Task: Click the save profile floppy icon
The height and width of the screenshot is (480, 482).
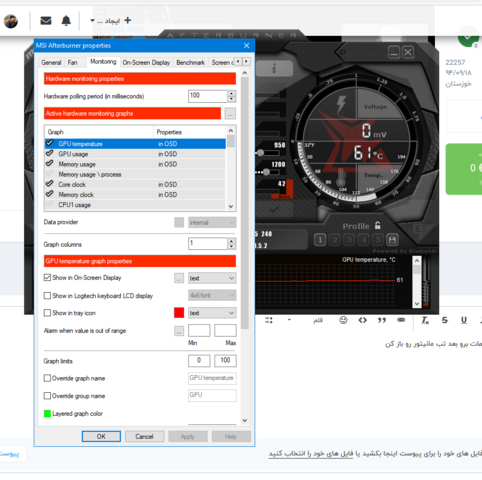Action: (x=392, y=240)
